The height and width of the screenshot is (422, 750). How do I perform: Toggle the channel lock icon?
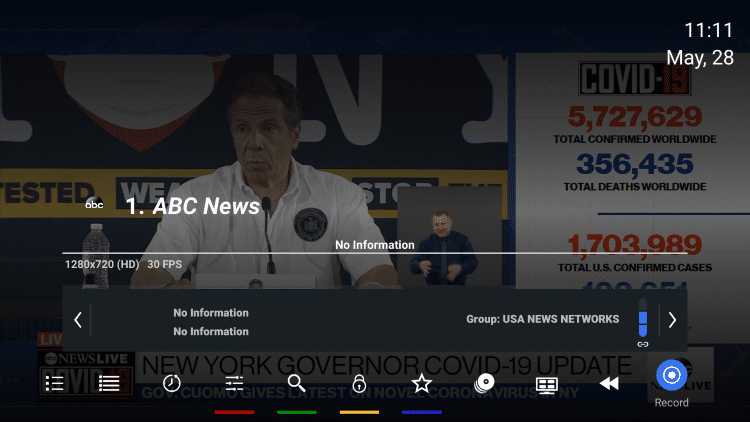click(x=359, y=382)
